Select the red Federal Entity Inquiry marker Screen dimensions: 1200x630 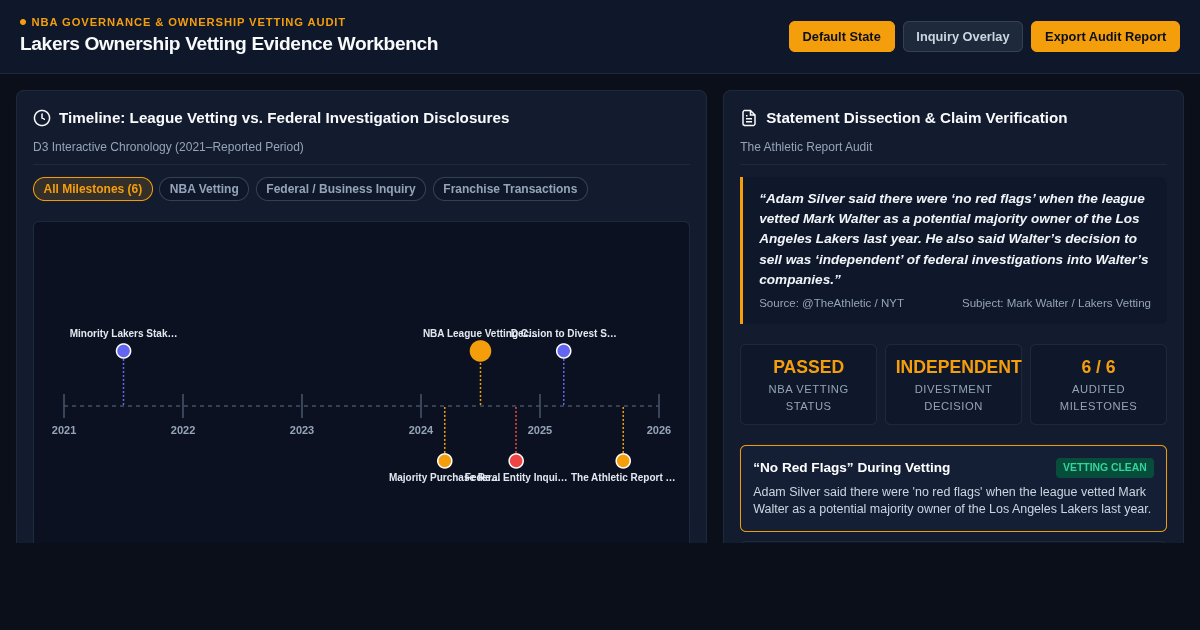[516, 461]
